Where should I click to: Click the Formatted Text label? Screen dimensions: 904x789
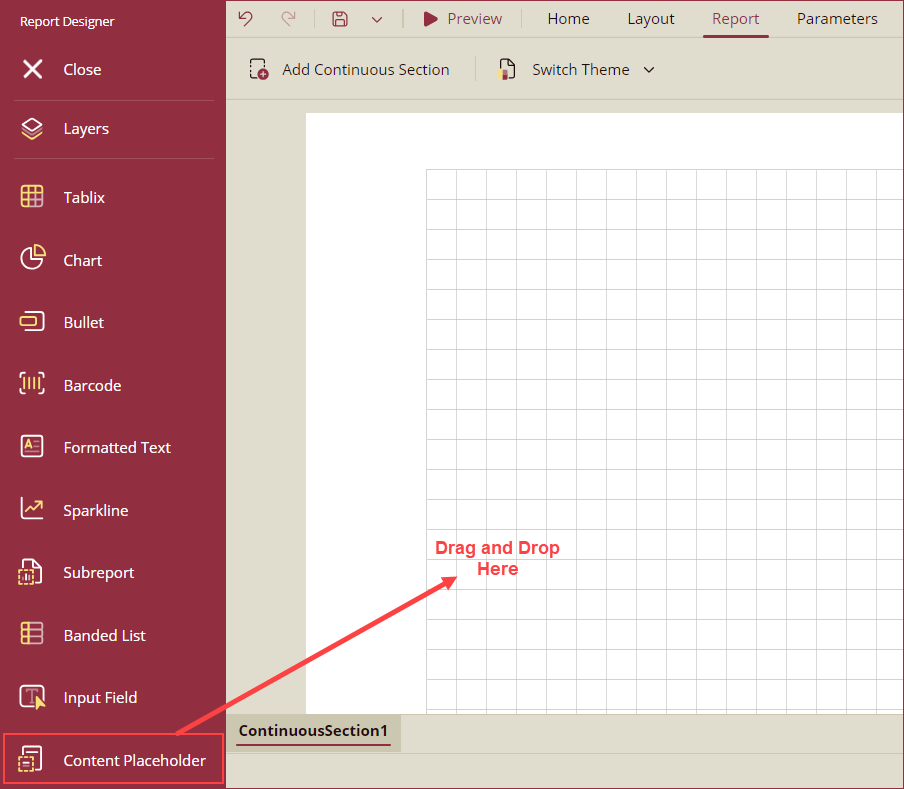pyautogui.click(x=117, y=448)
